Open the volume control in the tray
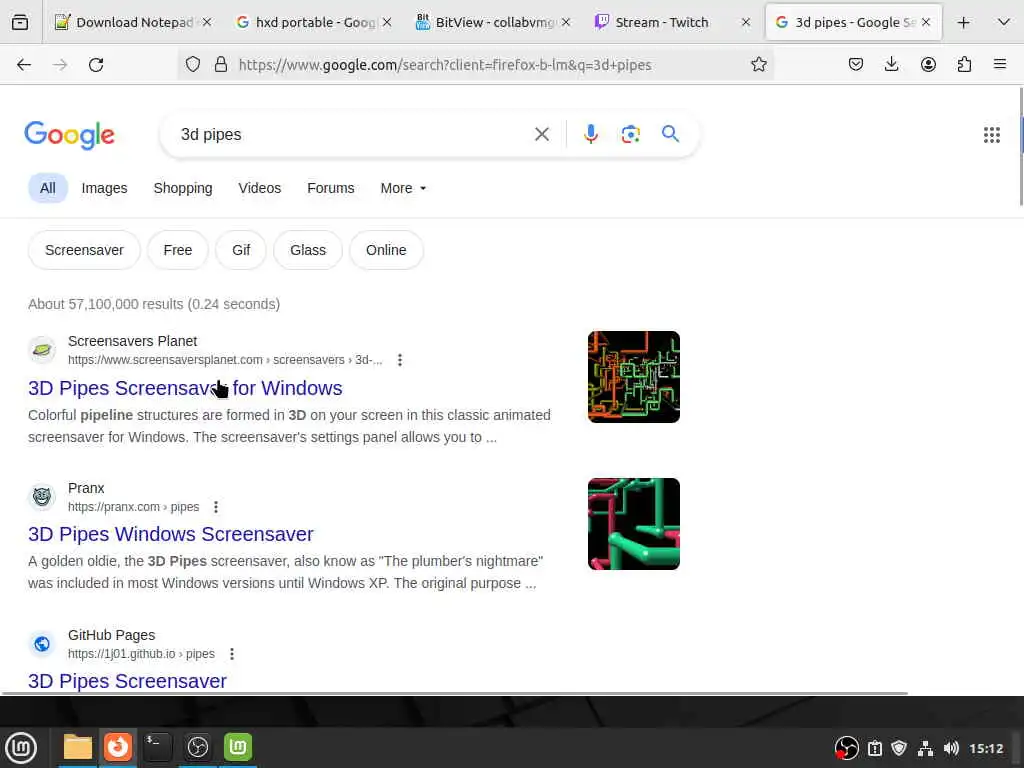Screen dimensions: 1024x768 [951, 748]
